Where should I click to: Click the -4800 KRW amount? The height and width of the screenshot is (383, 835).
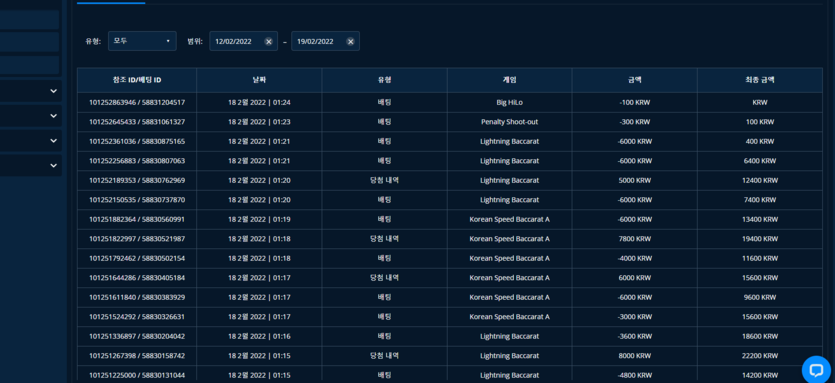tap(635, 375)
